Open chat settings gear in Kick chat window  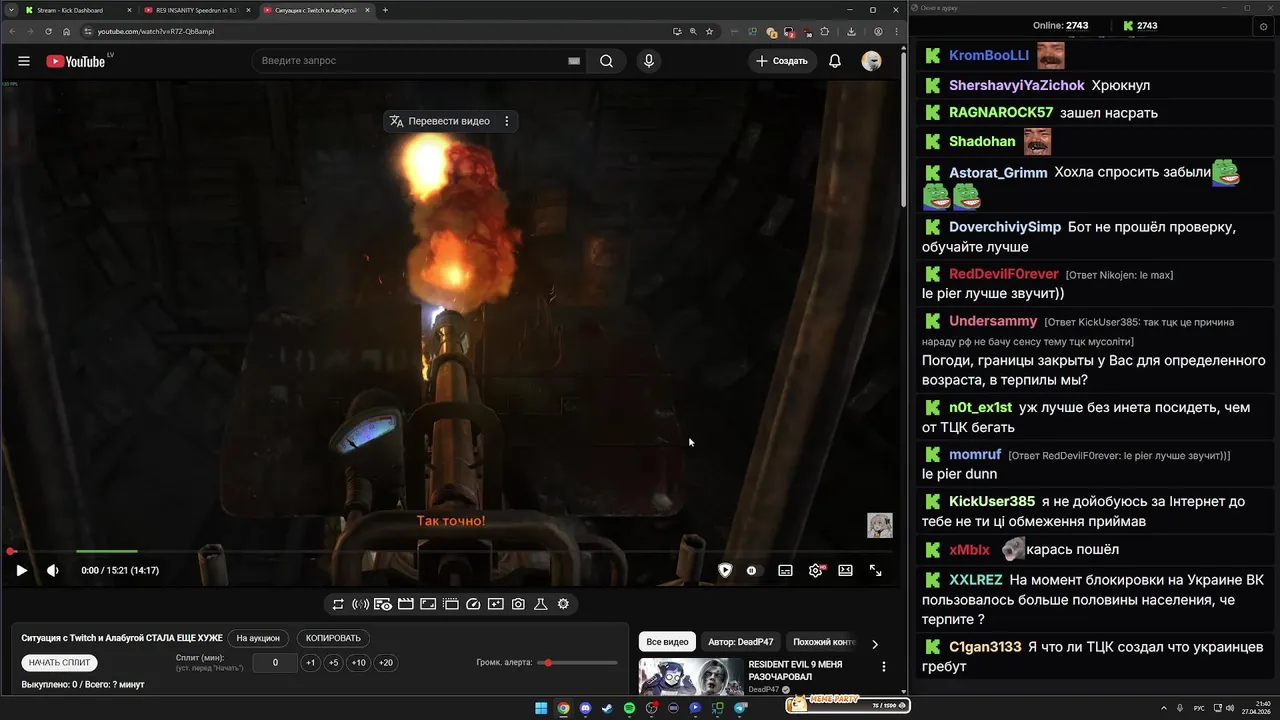pyautogui.click(x=1263, y=27)
